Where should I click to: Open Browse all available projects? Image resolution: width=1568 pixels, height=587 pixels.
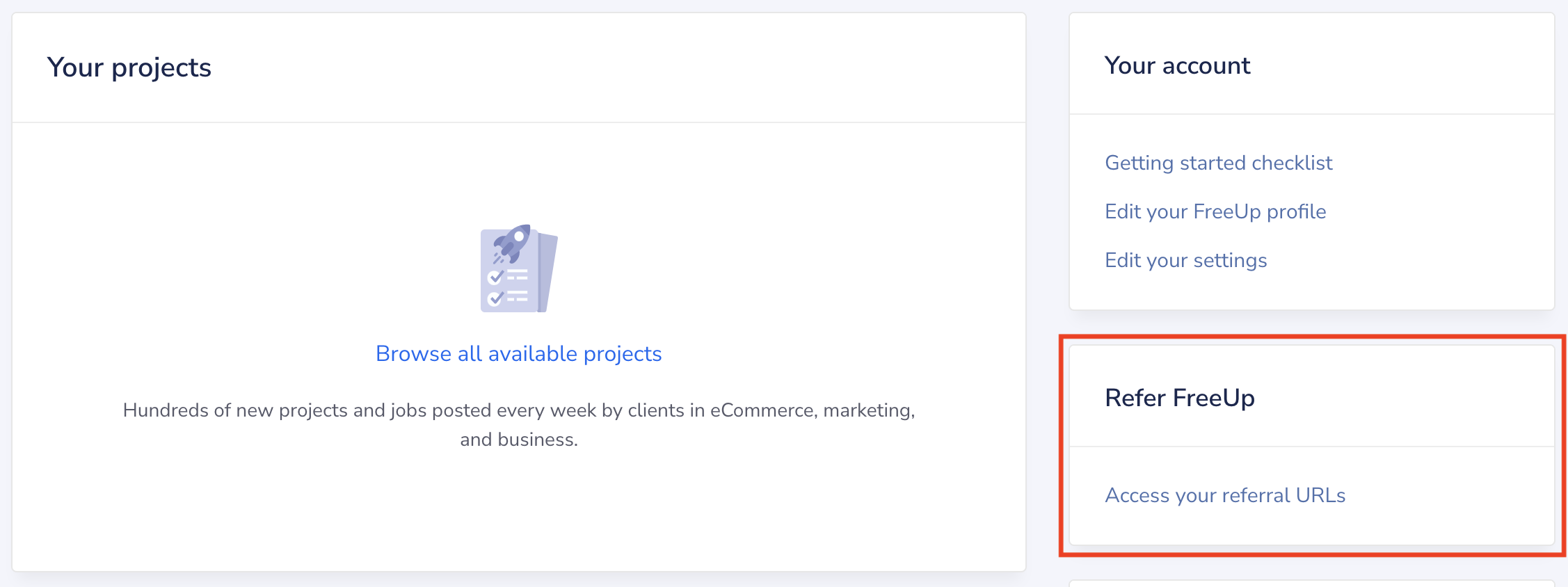pos(518,354)
